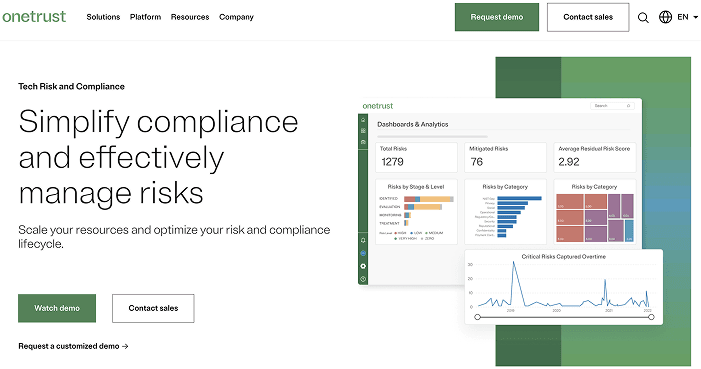This screenshot has height=369, width=701.
Task: Click the right handle of timeline slider
Action: coord(651,317)
